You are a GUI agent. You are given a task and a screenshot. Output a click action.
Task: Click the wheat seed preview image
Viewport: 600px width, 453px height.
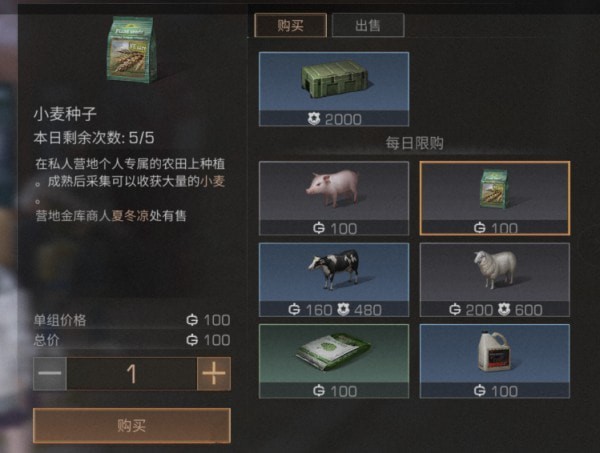[132, 50]
